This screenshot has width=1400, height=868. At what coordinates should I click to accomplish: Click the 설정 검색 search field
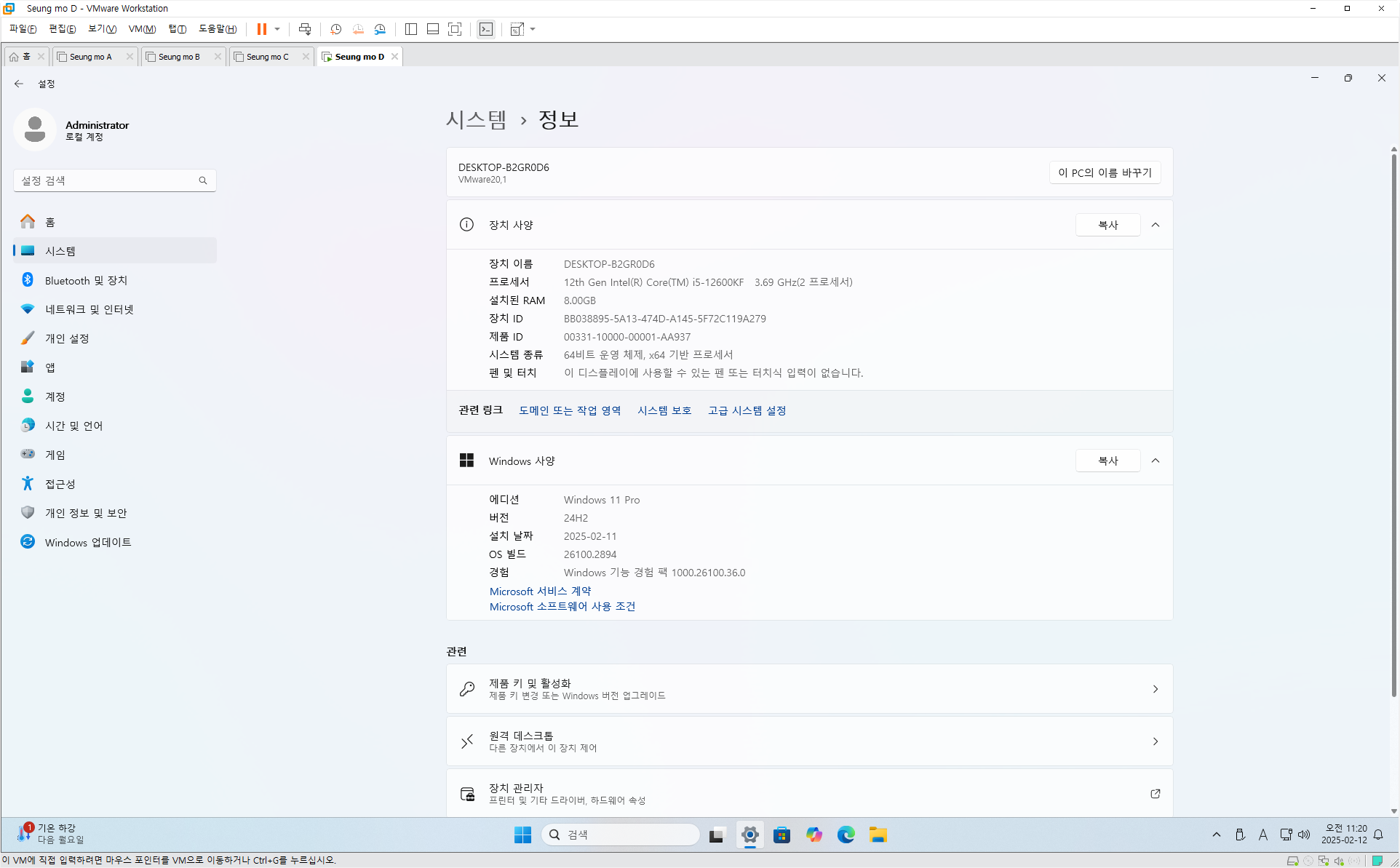pos(108,180)
